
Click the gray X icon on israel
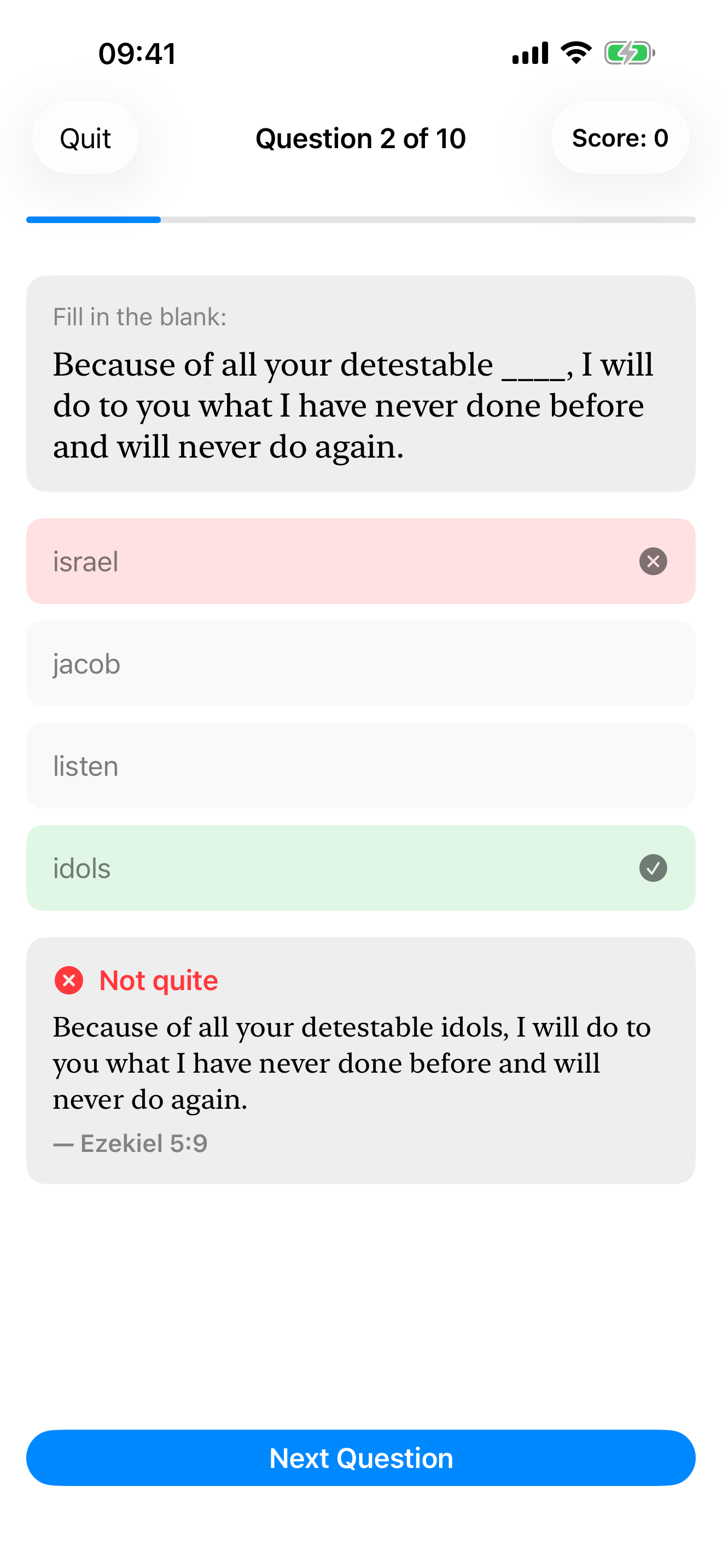[653, 561]
